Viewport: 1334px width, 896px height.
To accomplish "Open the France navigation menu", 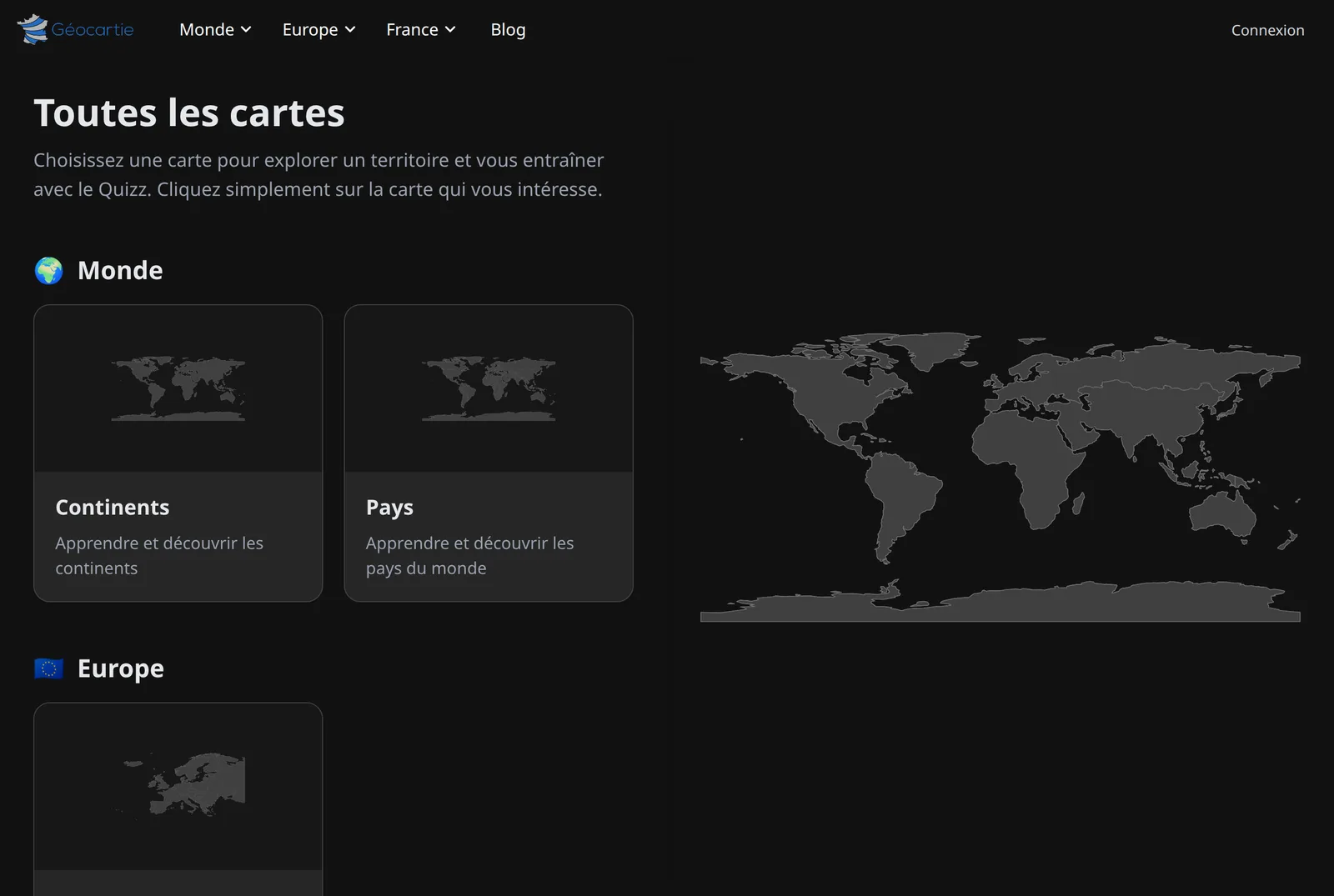I will pos(421,30).
